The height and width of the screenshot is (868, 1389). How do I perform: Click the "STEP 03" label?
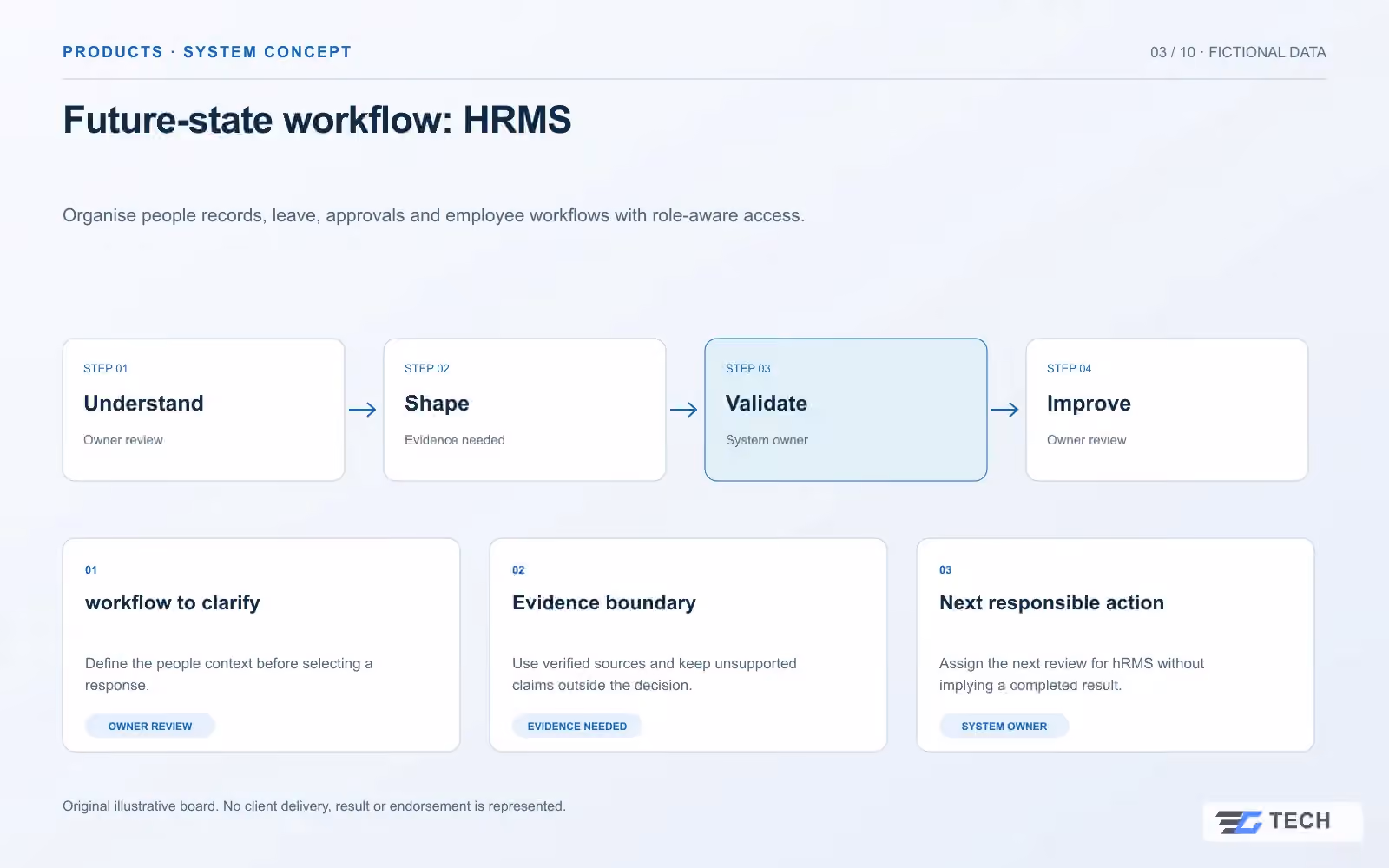click(748, 369)
